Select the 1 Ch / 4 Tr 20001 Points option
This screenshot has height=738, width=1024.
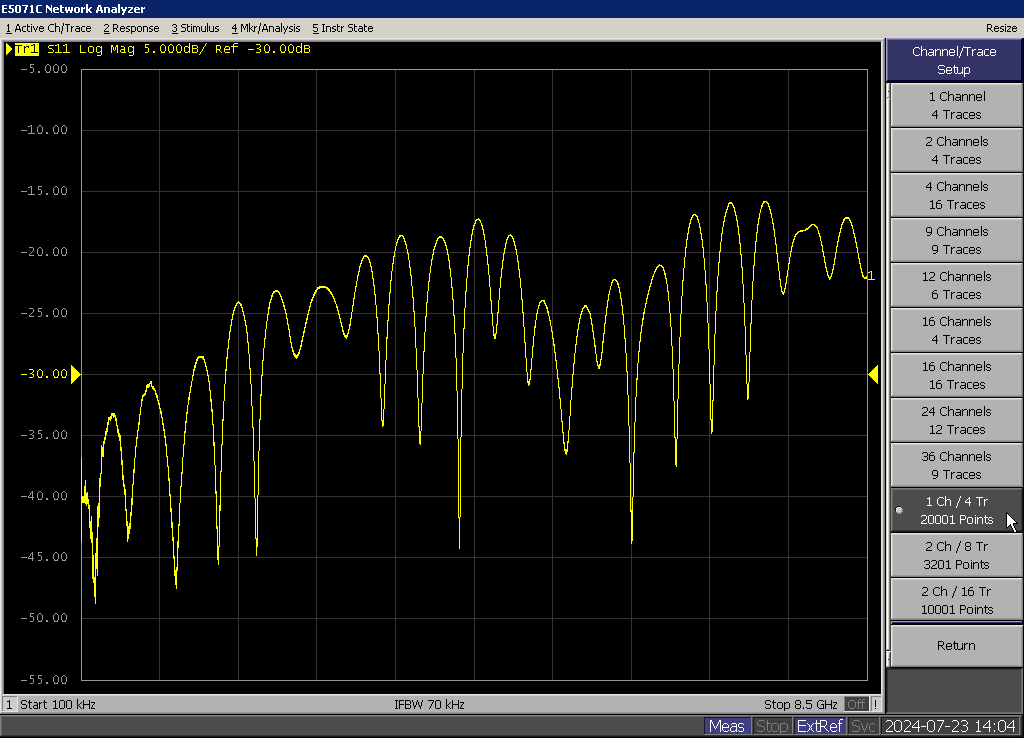point(956,510)
